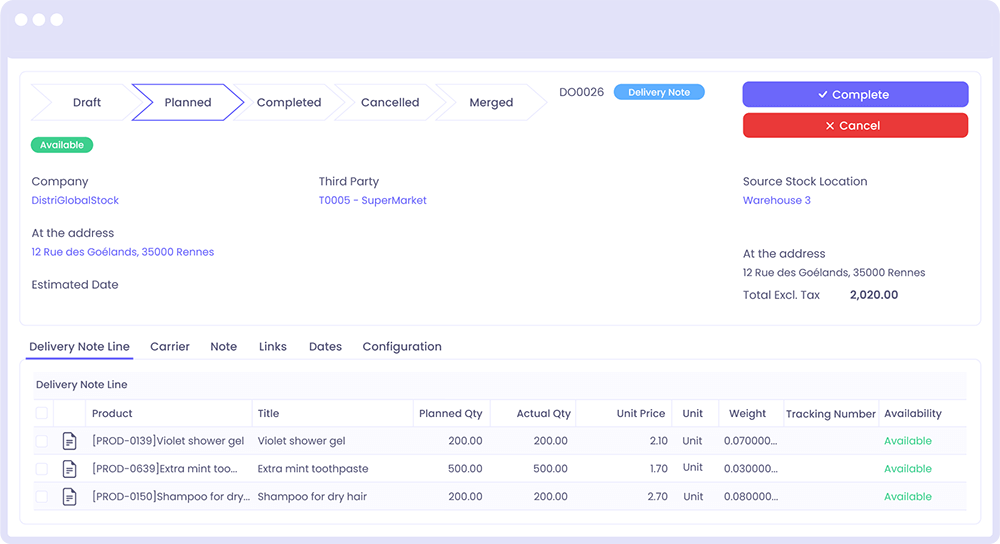Switch to the Links tab
The height and width of the screenshot is (544, 1000).
coord(272,346)
